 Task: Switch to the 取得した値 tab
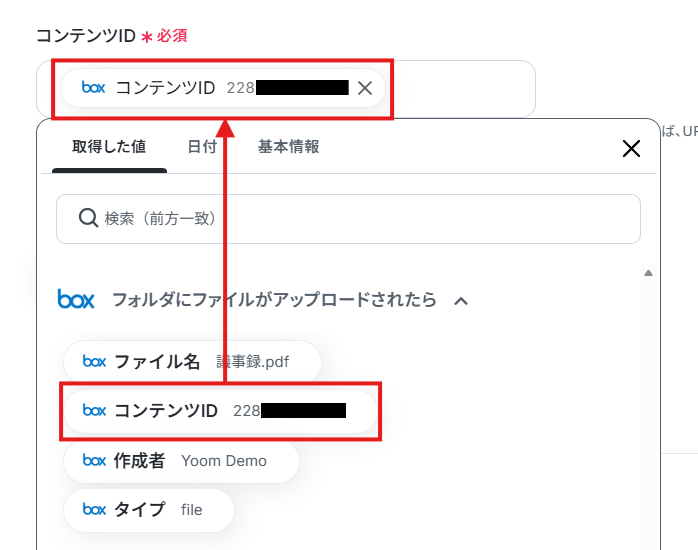(109, 147)
